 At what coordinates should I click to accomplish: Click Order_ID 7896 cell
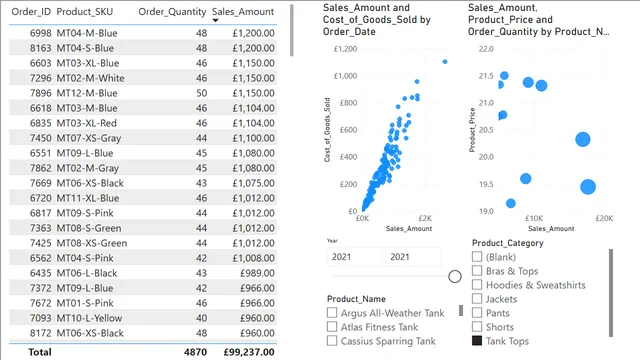tap(40, 93)
